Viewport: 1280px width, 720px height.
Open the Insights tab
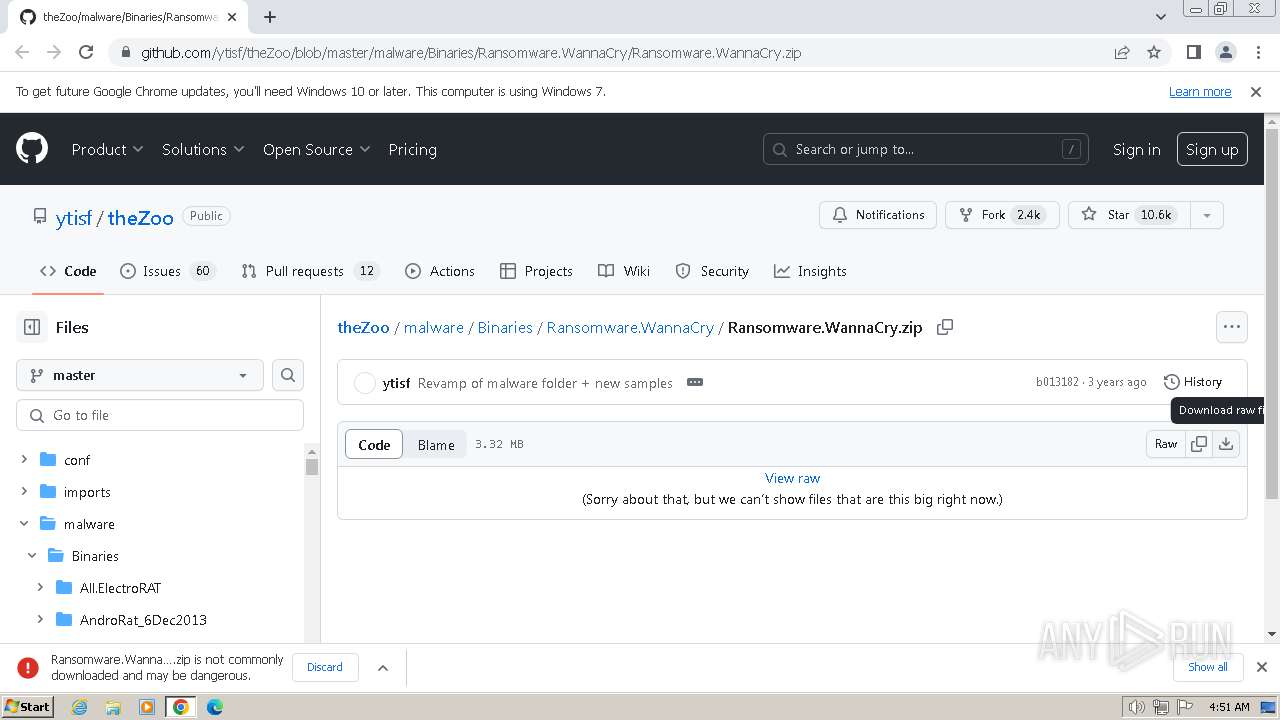(810, 271)
